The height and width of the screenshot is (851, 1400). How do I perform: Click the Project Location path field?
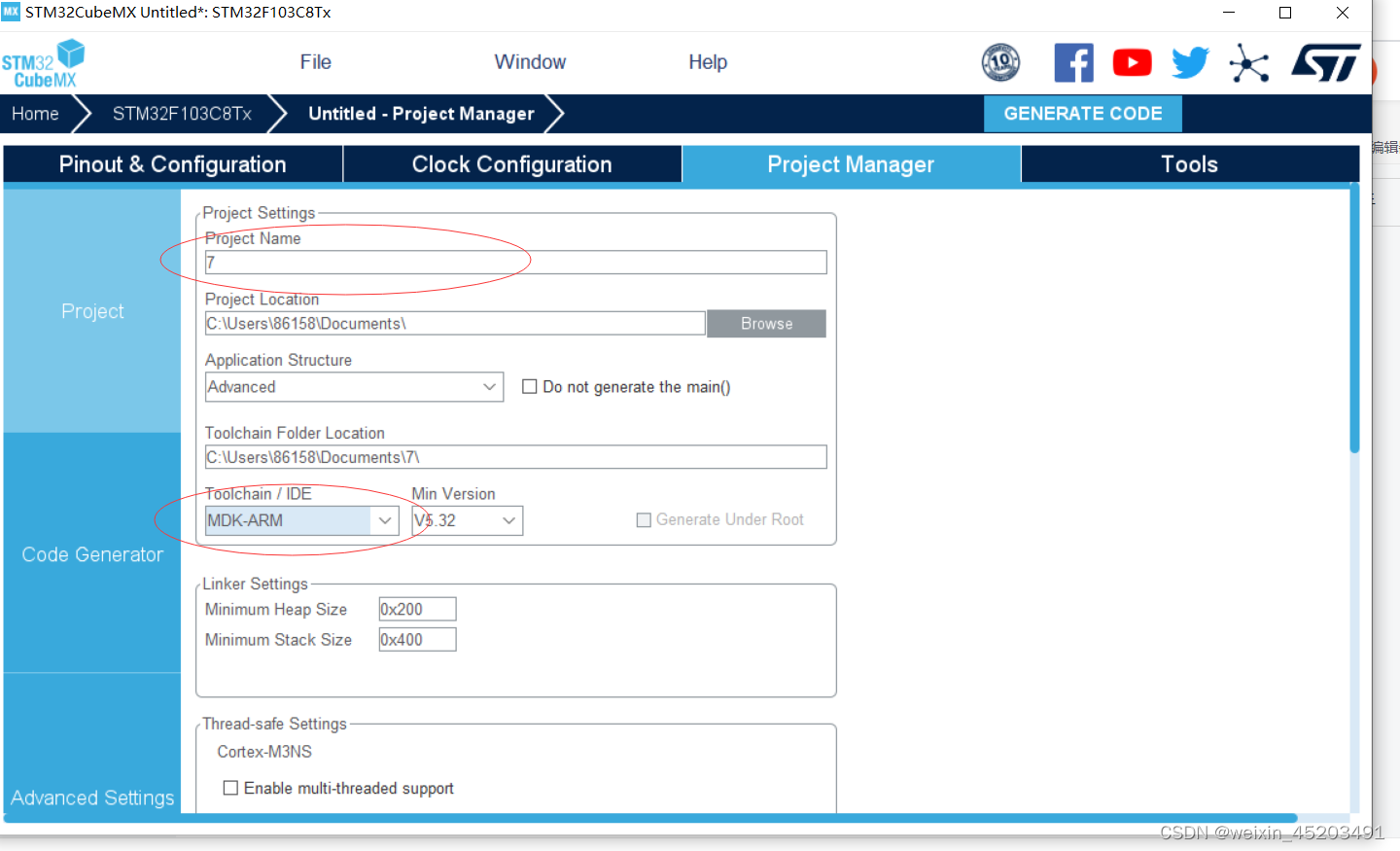click(455, 324)
